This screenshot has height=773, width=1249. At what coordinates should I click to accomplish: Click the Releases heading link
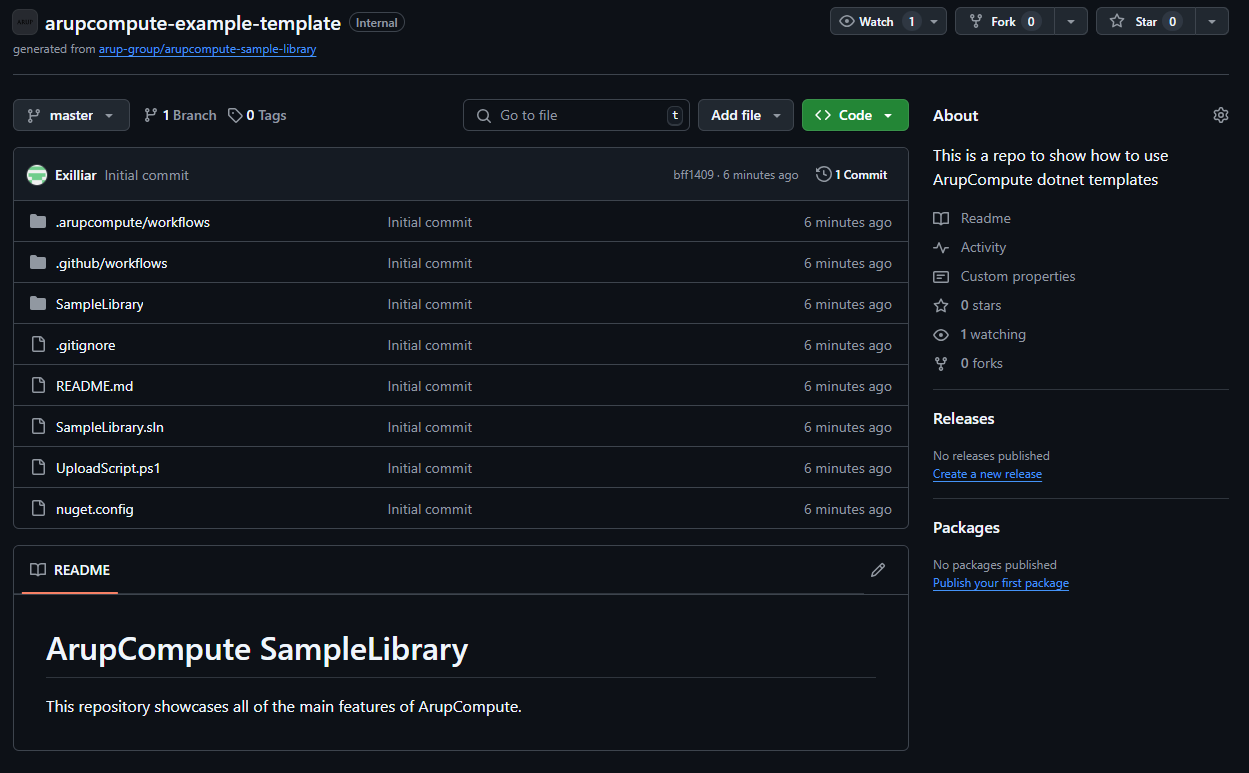pyautogui.click(x=964, y=418)
